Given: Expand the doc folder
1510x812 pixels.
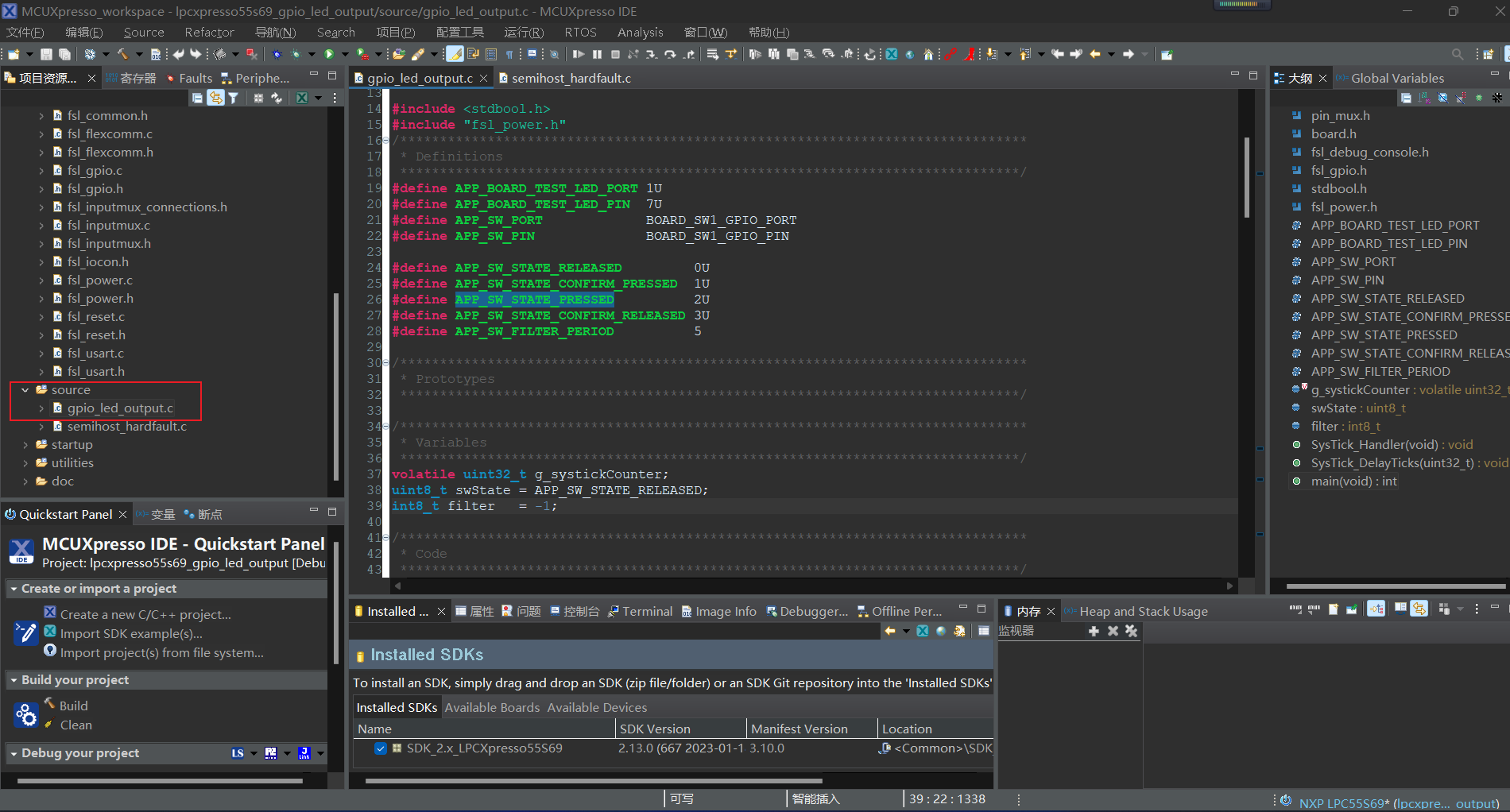Looking at the screenshot, I should point(25,481).
